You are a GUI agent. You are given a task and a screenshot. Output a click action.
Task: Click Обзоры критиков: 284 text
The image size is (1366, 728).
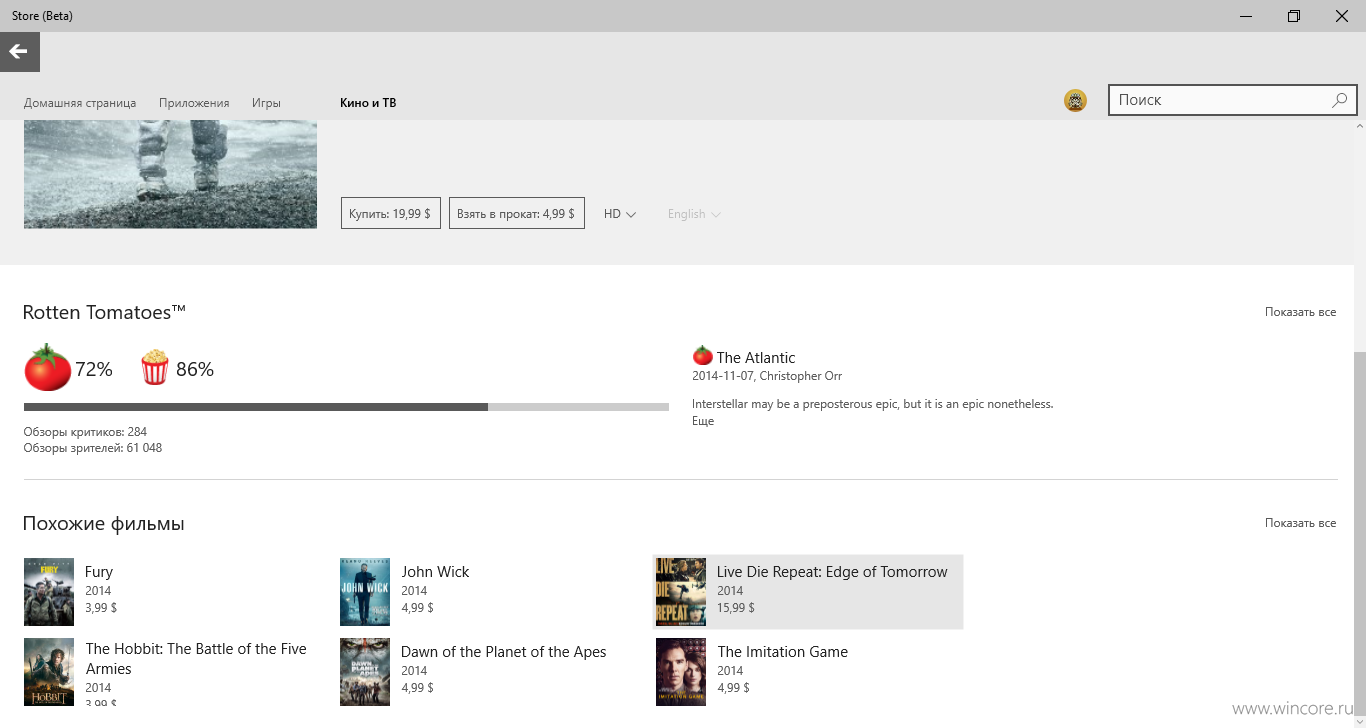[85, 432]
